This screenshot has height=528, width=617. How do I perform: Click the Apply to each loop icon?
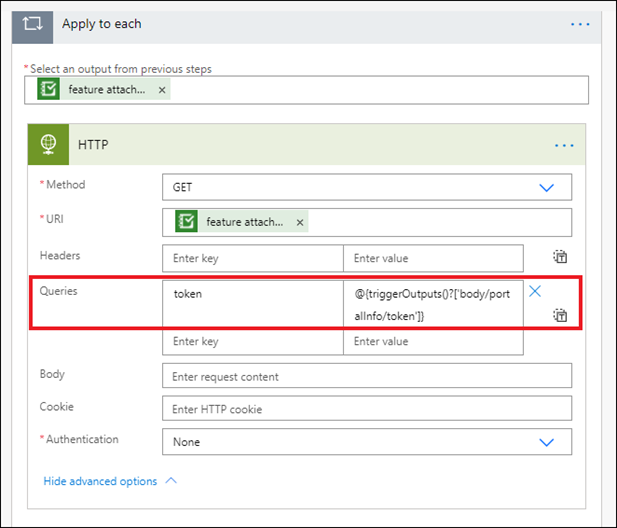[x=32, y=24]
